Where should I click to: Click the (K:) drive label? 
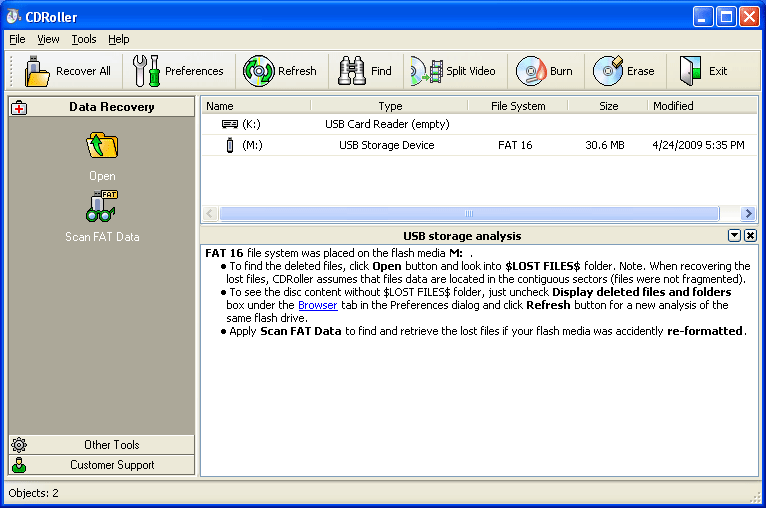pos(251,124)
